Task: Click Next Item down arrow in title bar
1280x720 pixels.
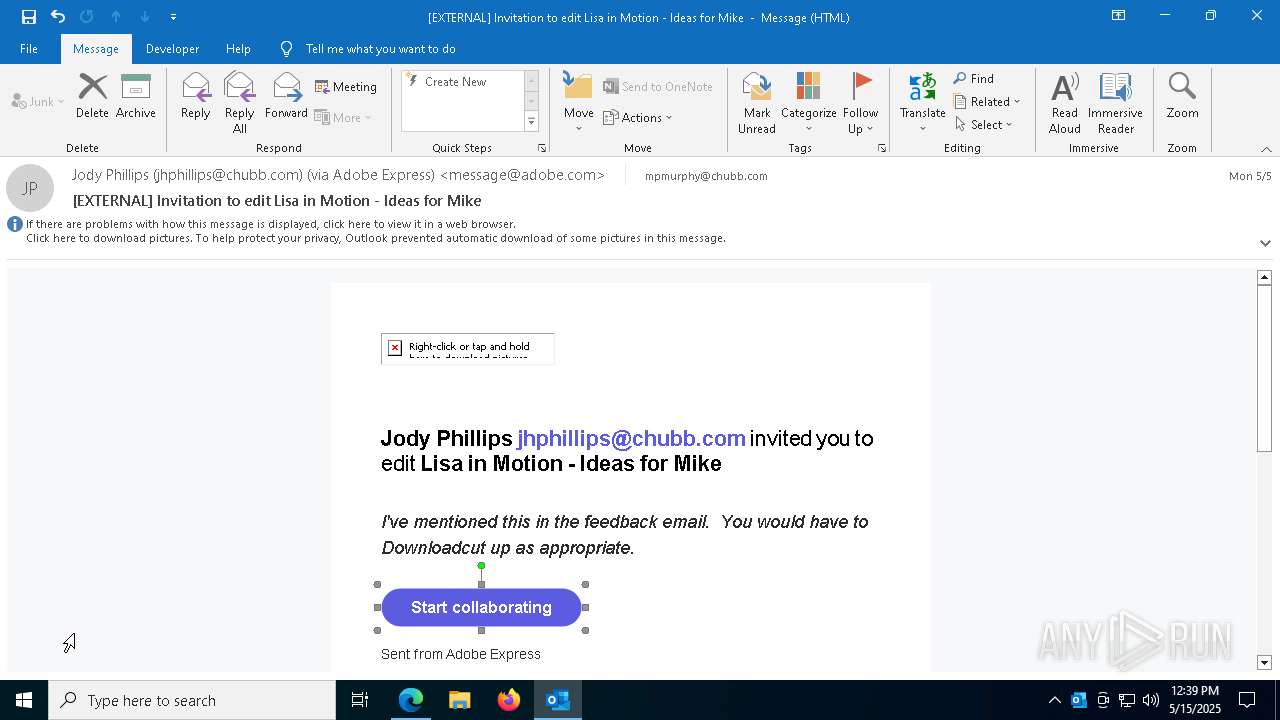Action: tap(145, 16)
